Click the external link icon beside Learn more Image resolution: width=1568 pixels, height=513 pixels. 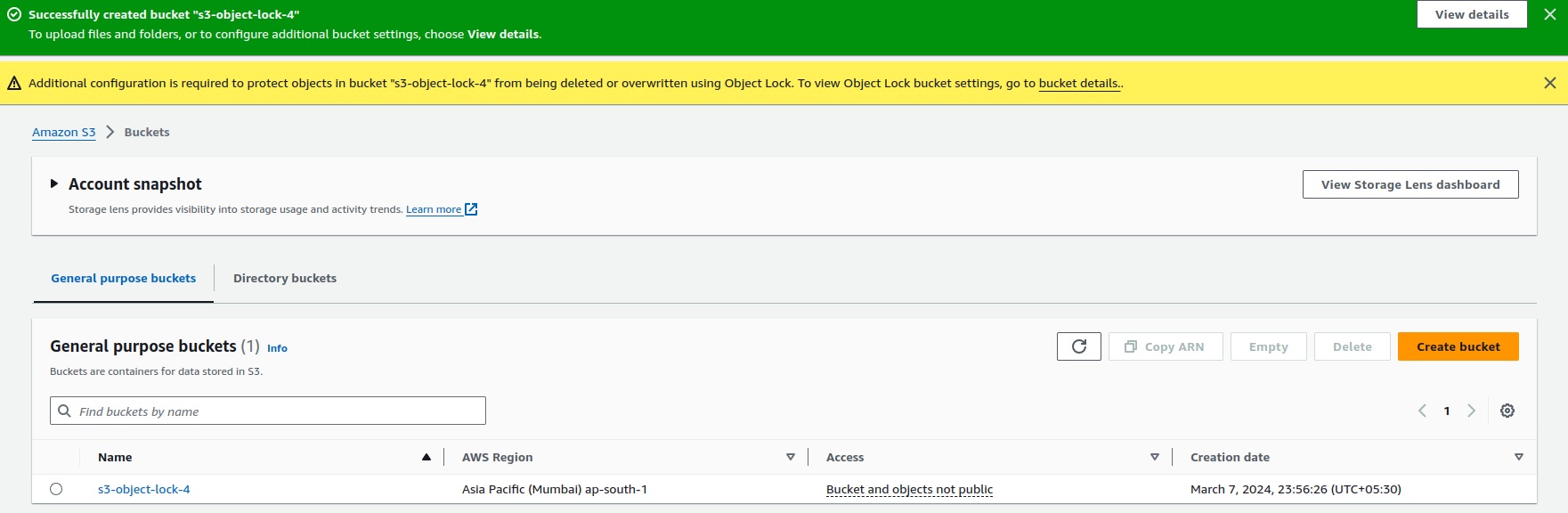pyautogui.click(x=471, y=209)
